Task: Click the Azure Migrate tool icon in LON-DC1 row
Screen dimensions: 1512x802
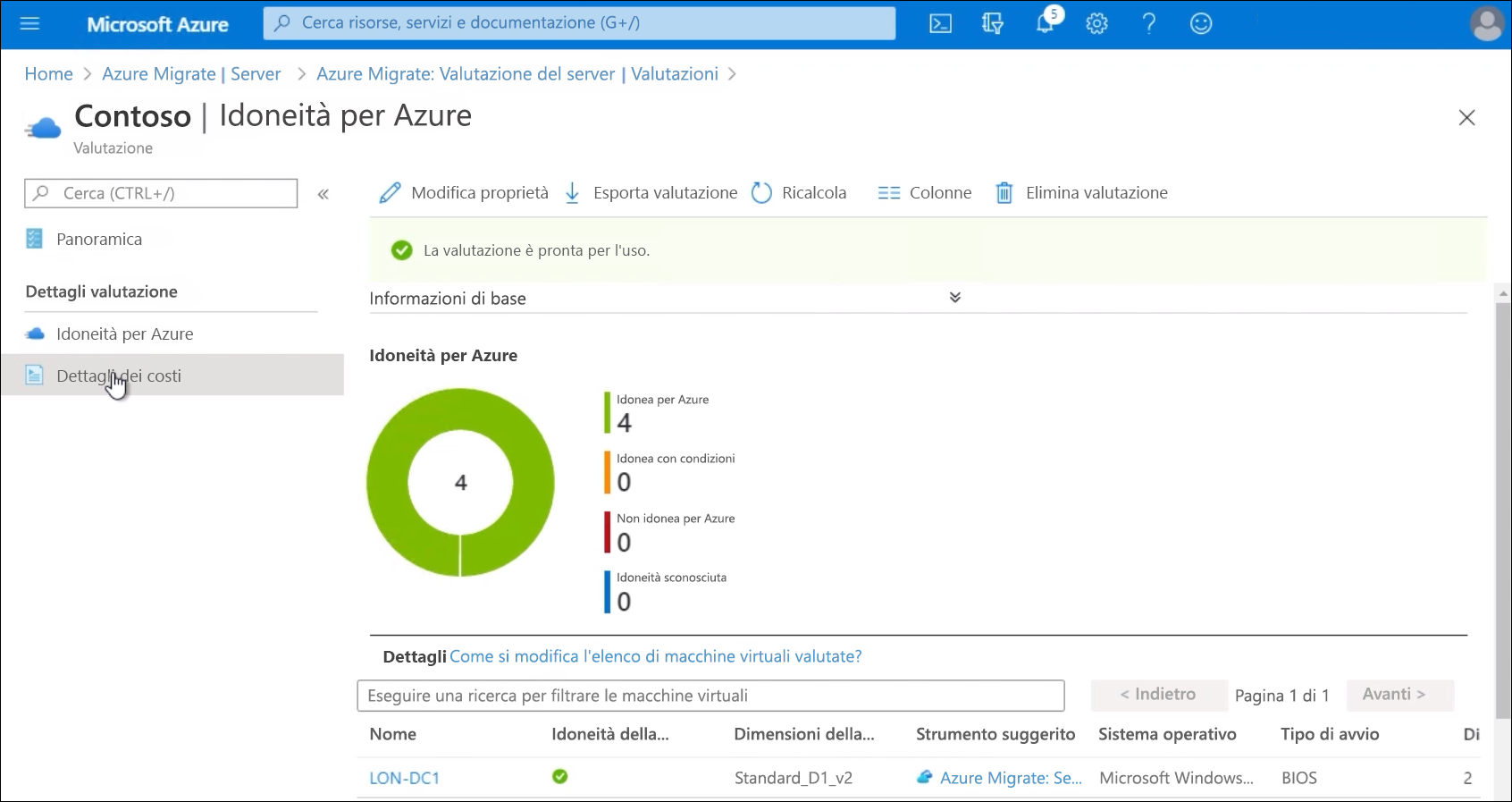Action: tap(925, 777)
